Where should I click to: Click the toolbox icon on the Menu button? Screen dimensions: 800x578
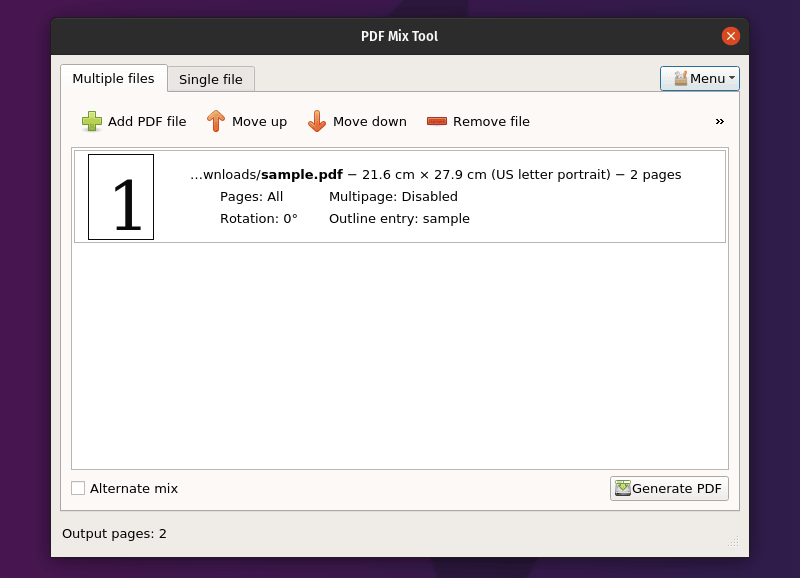point(680,78)
